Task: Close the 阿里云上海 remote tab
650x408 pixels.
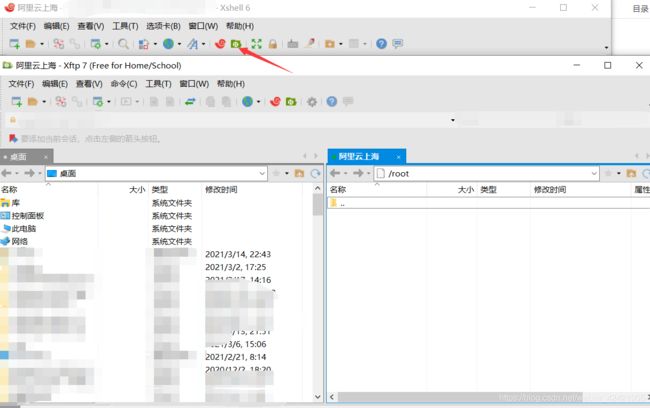Action: 398,157
